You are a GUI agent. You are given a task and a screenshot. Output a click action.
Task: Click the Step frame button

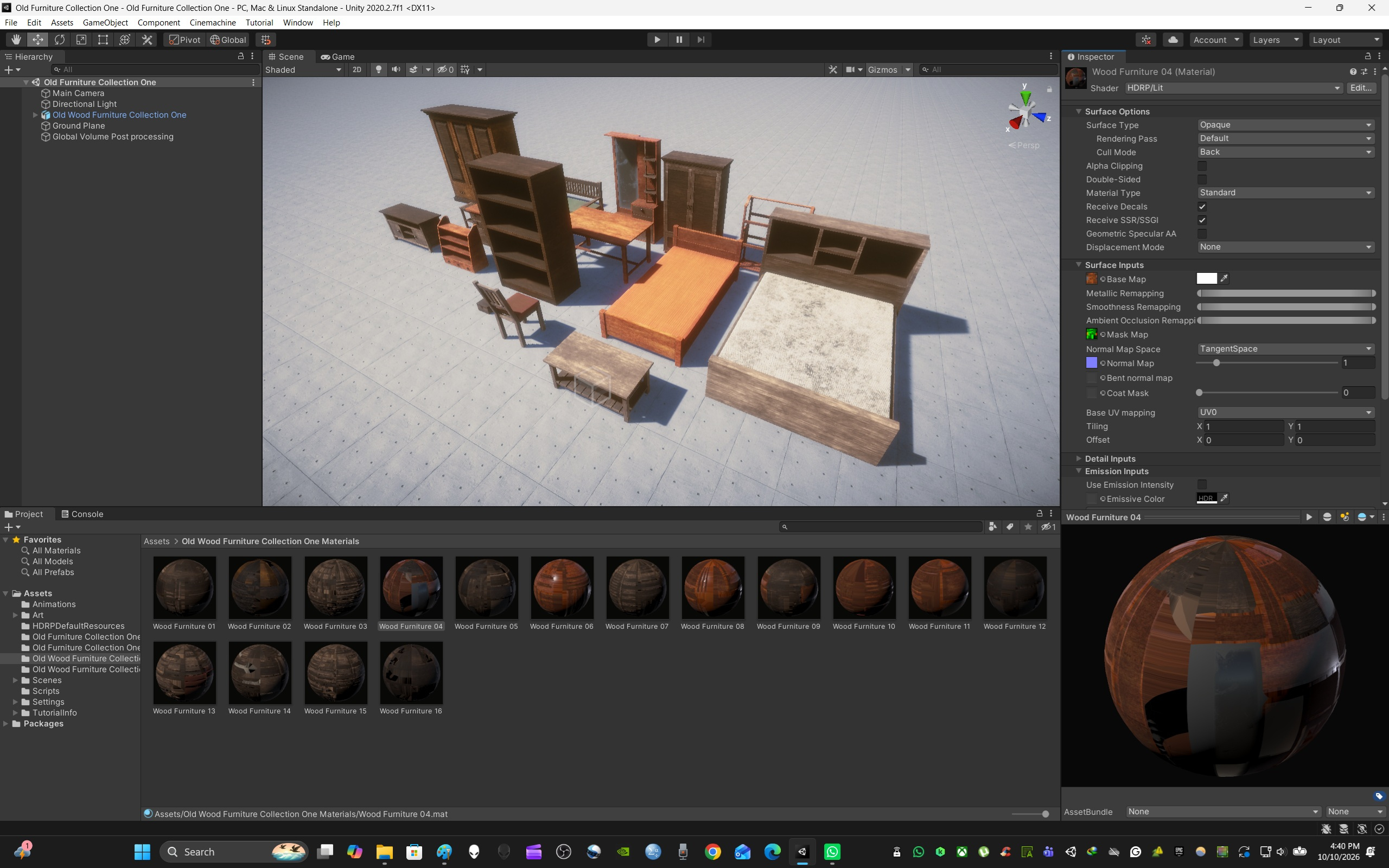(701, 40)
